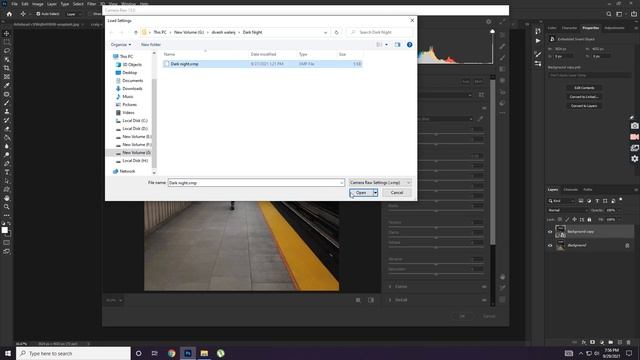Select the Move tool

[x=7, y=33]
